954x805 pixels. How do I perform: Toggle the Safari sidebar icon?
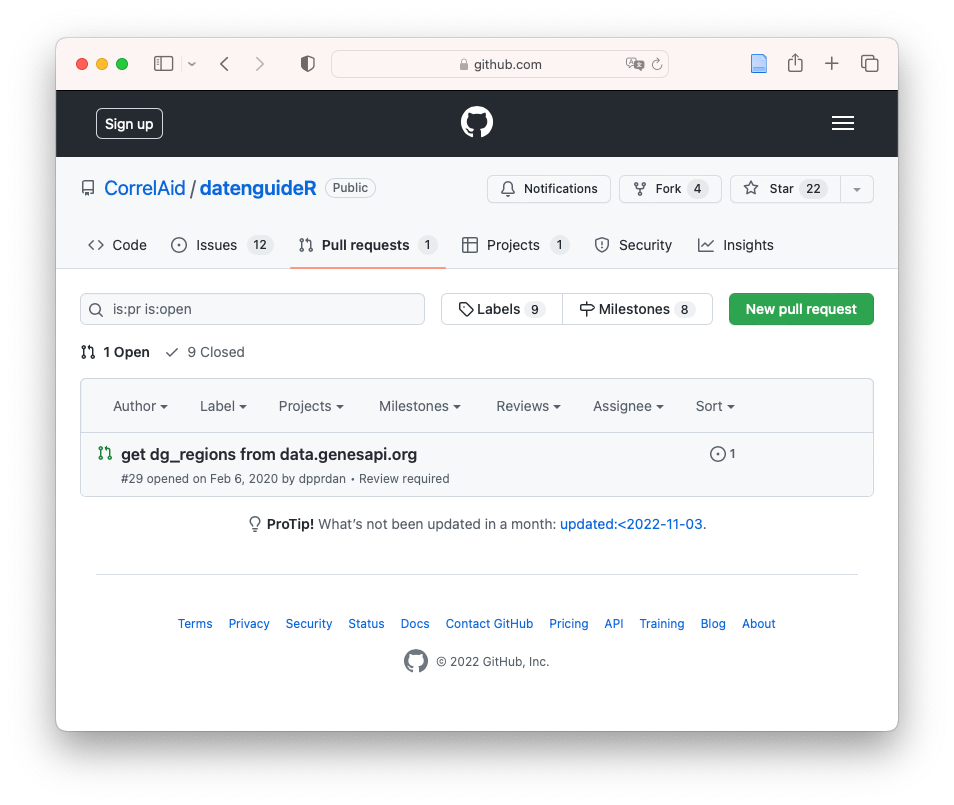[164, 64]
